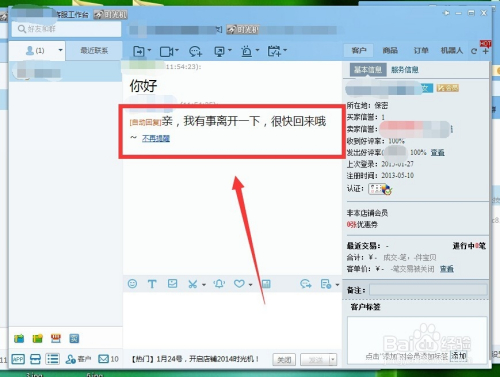Open the heart icon dropdown arrow
The height and width of the screenshot is (377, 500).
tap(250, 285)
